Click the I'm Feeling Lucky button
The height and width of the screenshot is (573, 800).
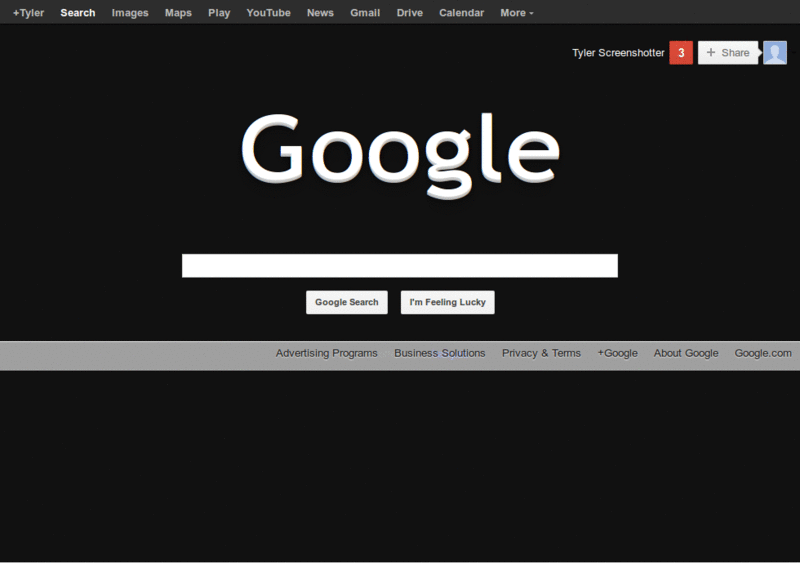click(x=447, y=302)
